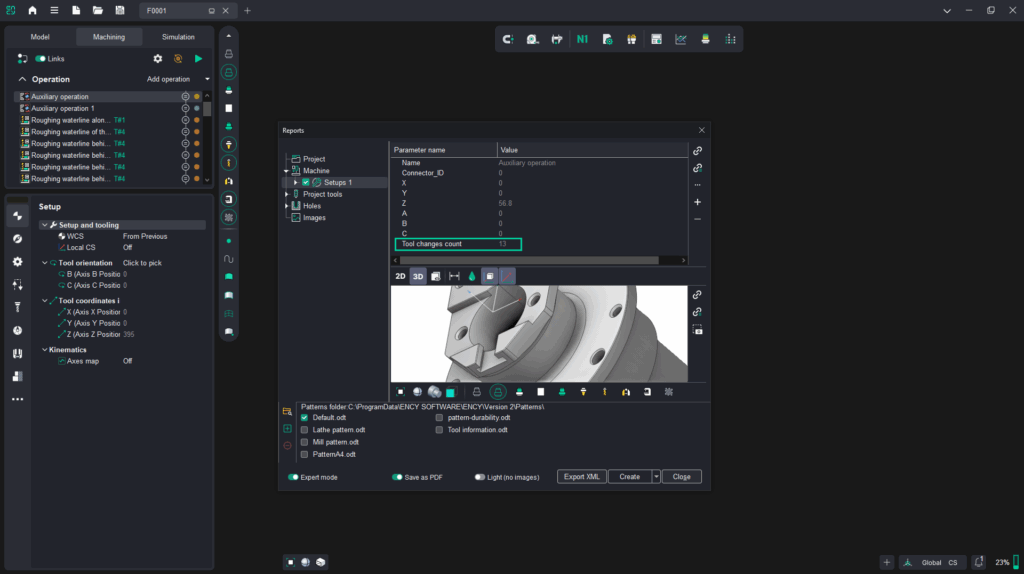Open the notifications bell in the status bar

[978, 562]
